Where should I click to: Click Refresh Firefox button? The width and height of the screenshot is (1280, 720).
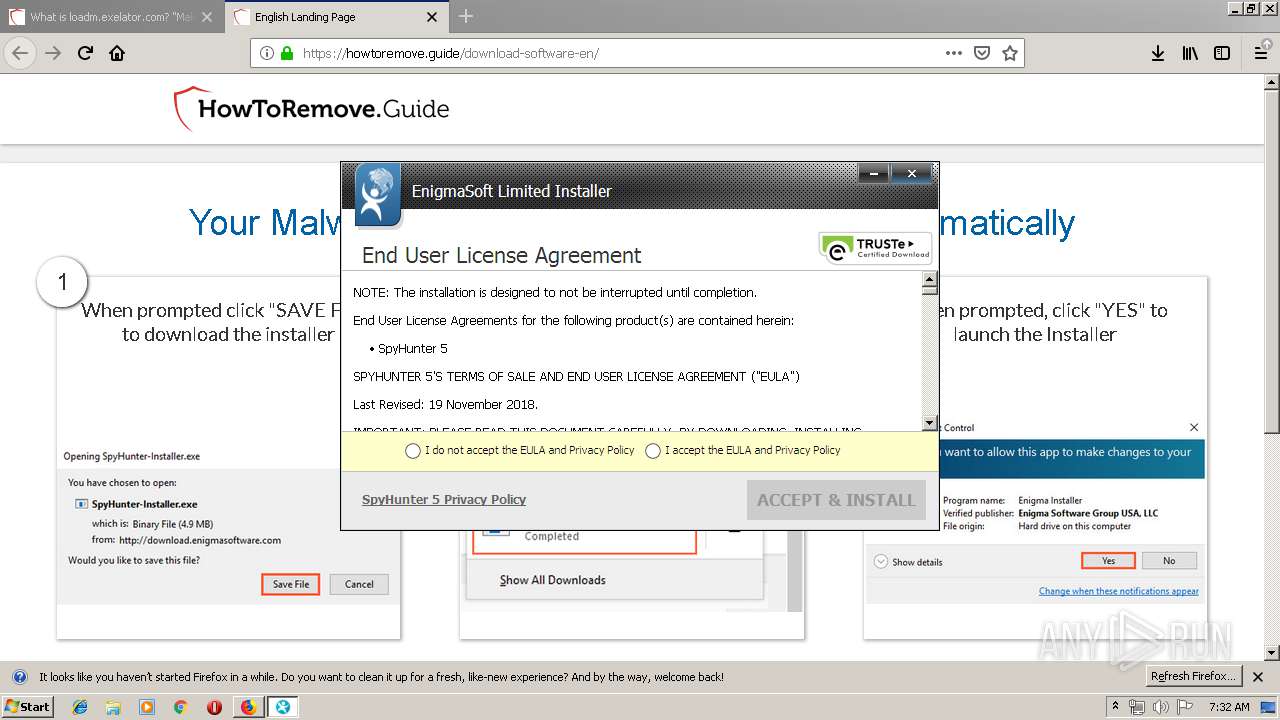click(x=1193, y=676)
